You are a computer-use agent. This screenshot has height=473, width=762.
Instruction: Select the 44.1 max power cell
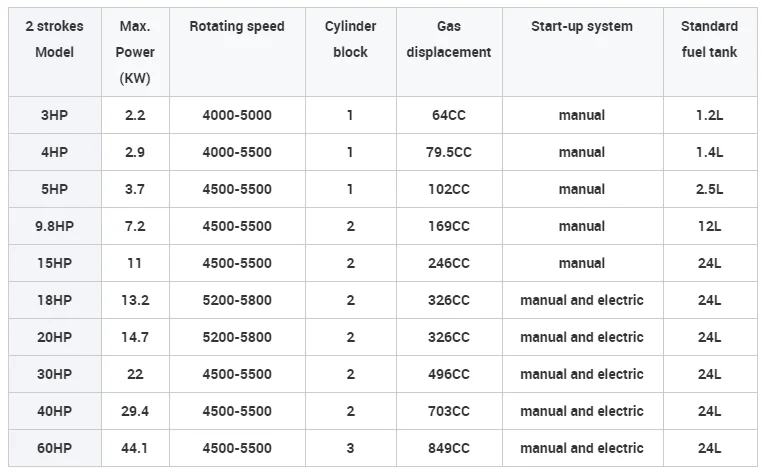pyautogui.click(x=135, y=448)
